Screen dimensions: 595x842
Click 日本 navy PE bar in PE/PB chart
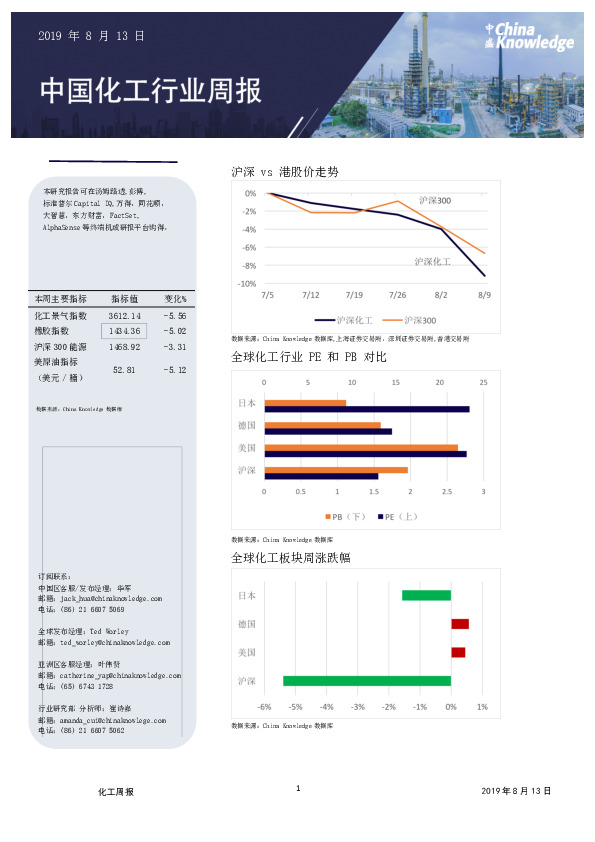pyautogui.click(x=367, y=409)
